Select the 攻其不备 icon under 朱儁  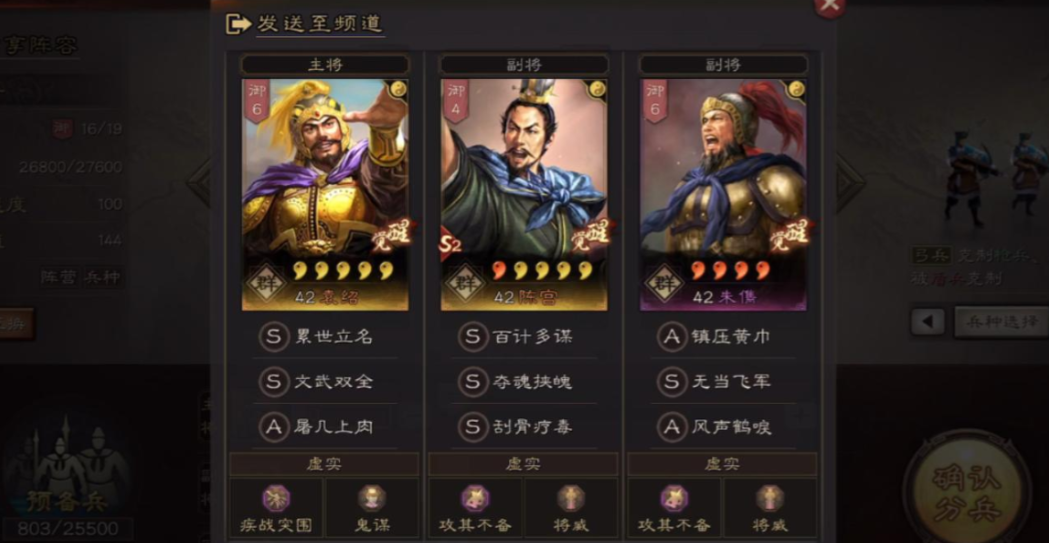point(674,498)
